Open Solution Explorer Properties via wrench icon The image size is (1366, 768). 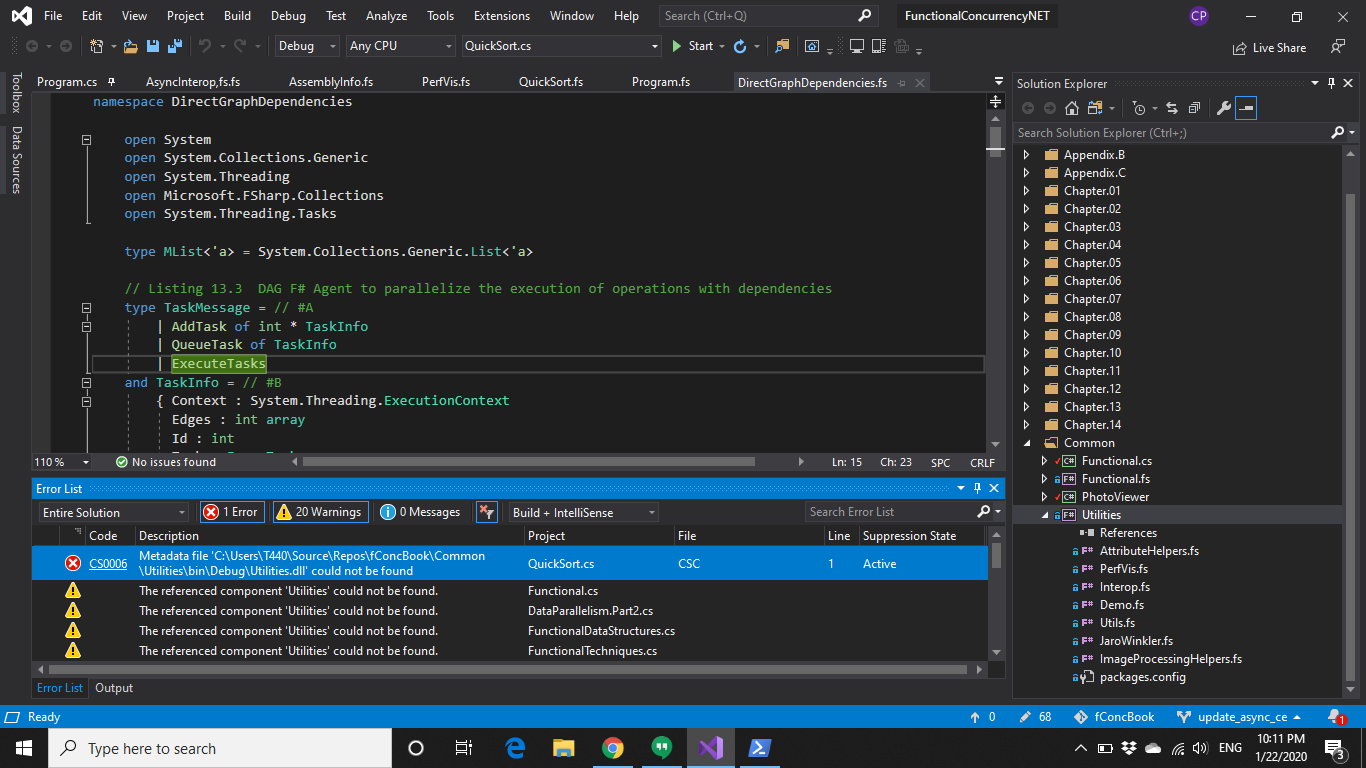tap(1224, 108)
